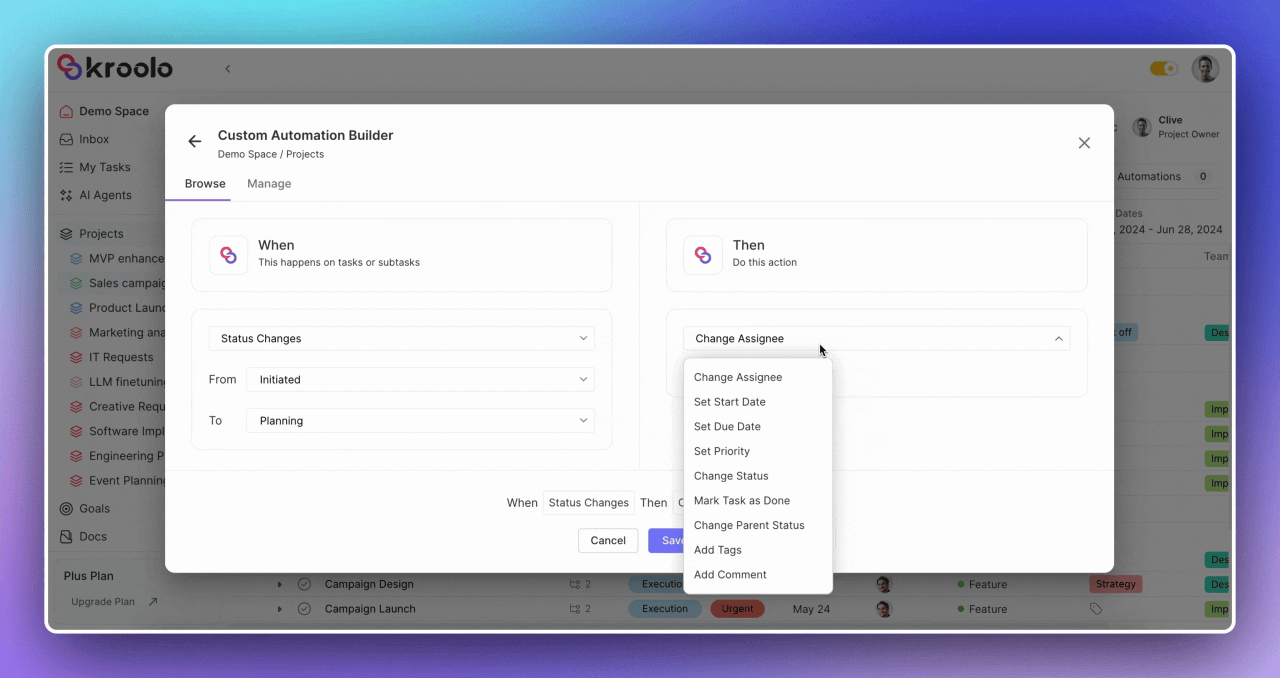The height and width of the screenshot is (678, 1280).
Task: Check the completion circle for Campaign Design
Action: (x=303, y=584)
